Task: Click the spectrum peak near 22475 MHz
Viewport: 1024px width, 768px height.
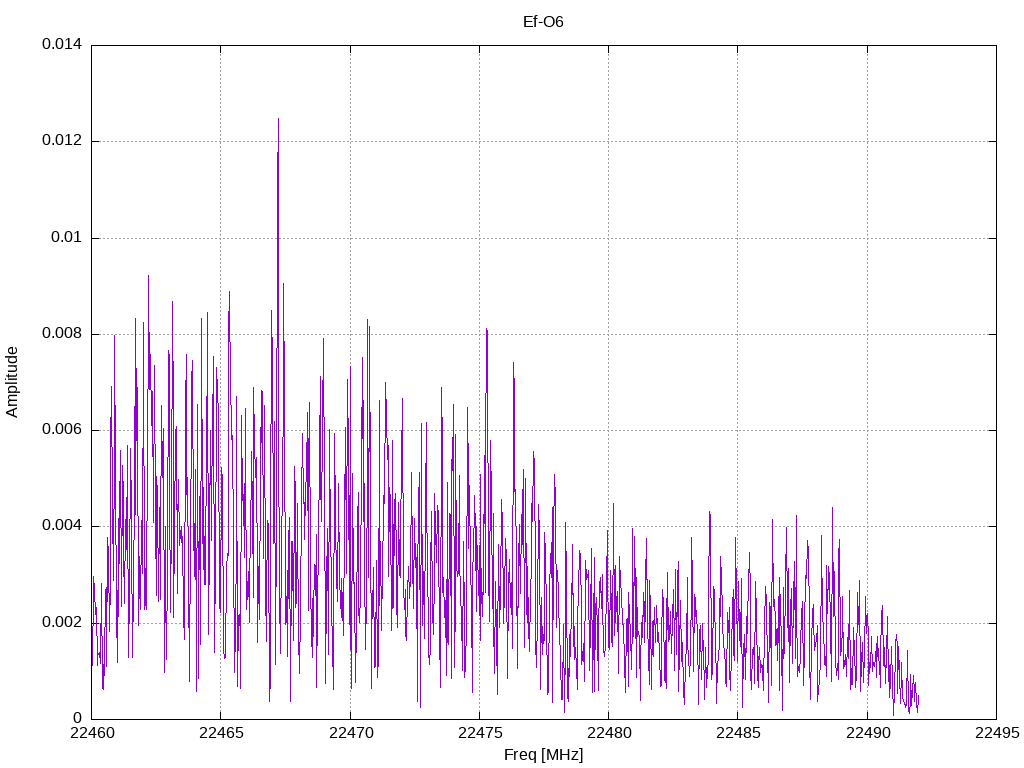Action: (487, 330)
